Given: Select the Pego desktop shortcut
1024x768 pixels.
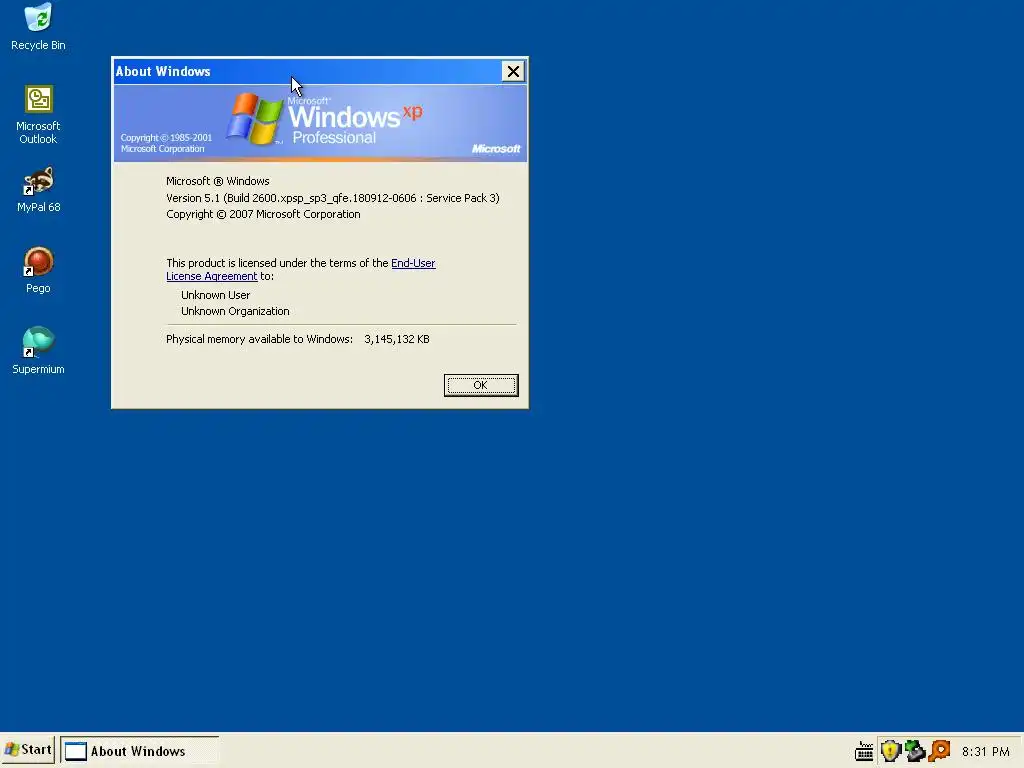Looking at the screenshot, I should tap(39, 270).
